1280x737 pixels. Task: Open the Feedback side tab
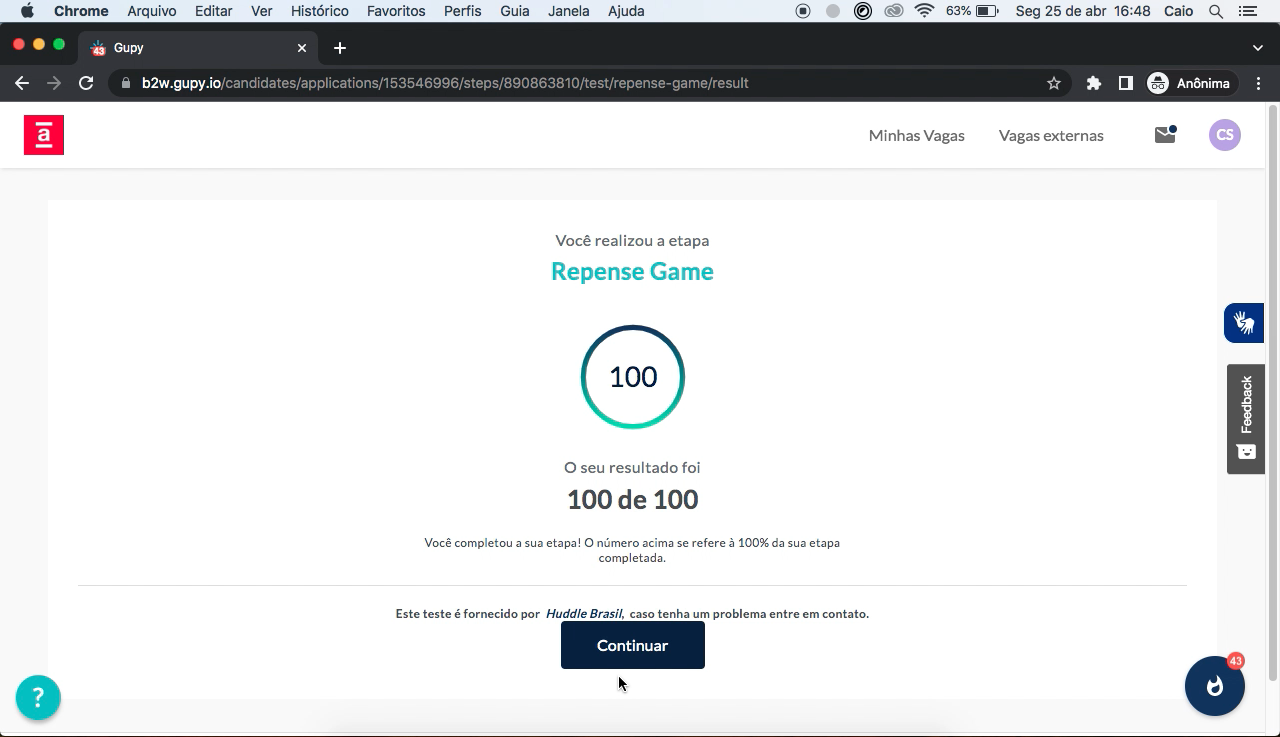(1246, 418)
